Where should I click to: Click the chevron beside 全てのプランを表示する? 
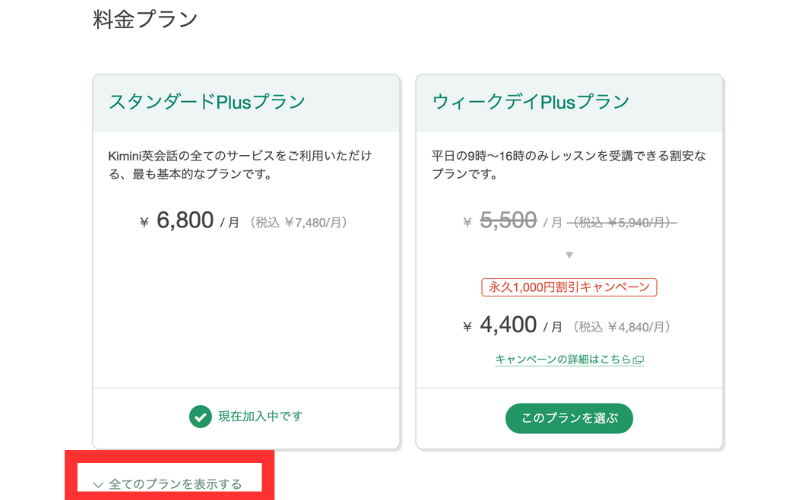tap(98, 484)
